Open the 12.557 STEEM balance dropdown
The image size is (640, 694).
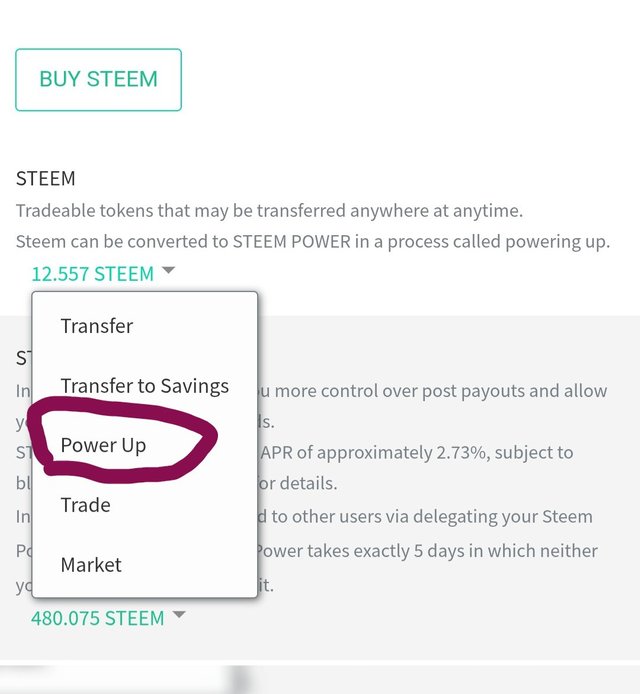click(x=104, y=273)
